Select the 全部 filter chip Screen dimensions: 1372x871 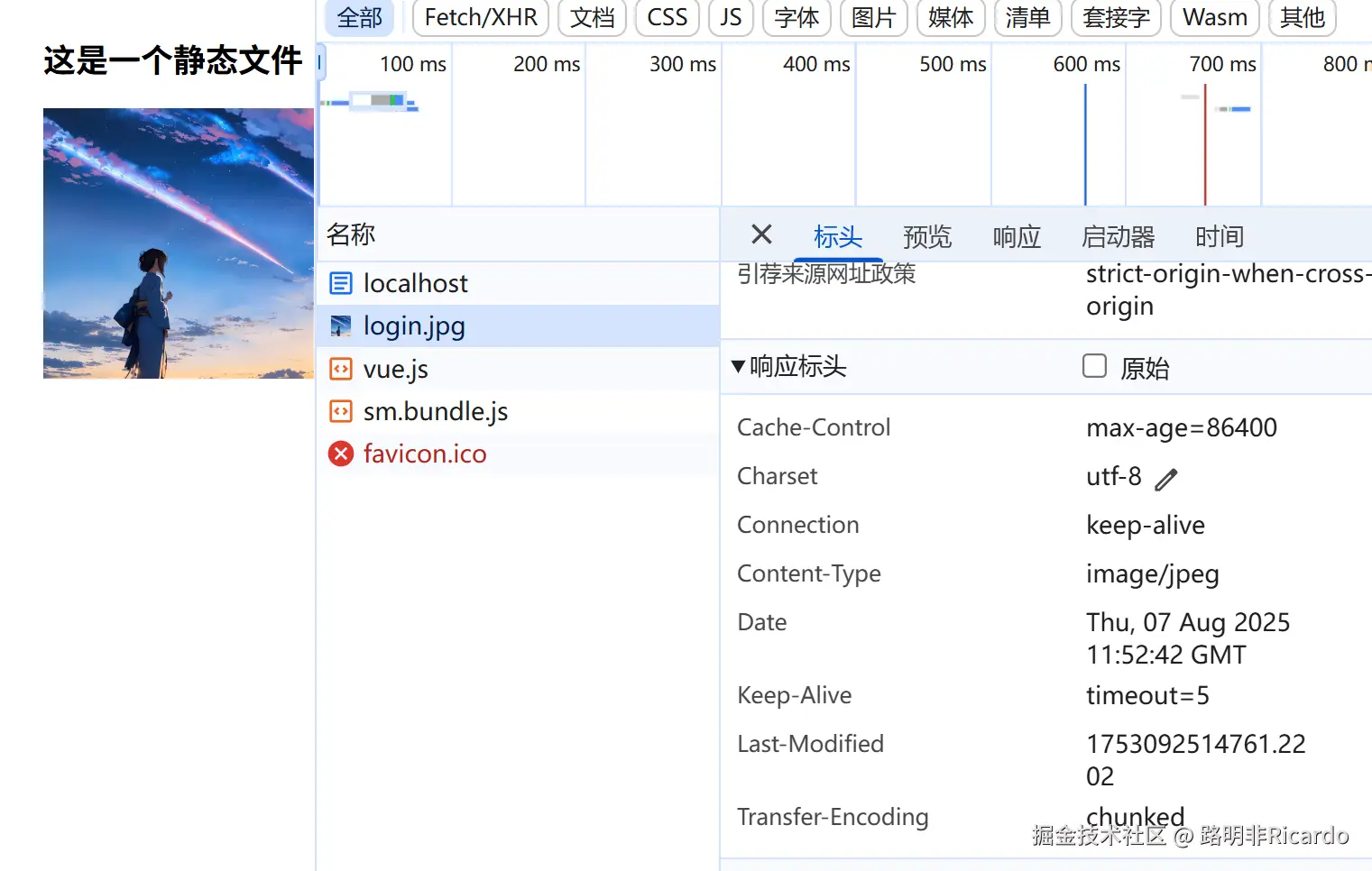click(359, 17)
